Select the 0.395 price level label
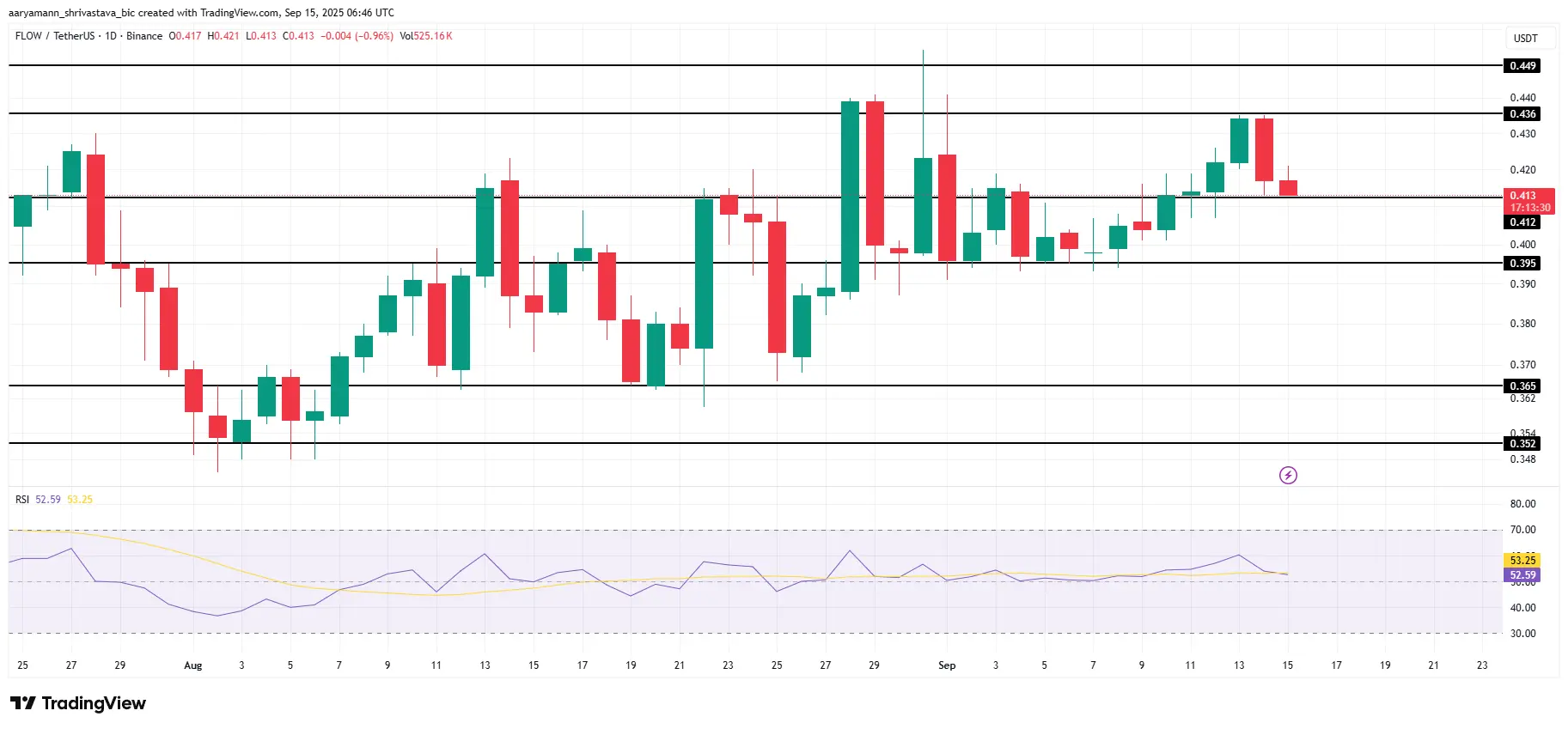Image resolution: width=1568 pixels, height=729 pixels. [1523, 264]
